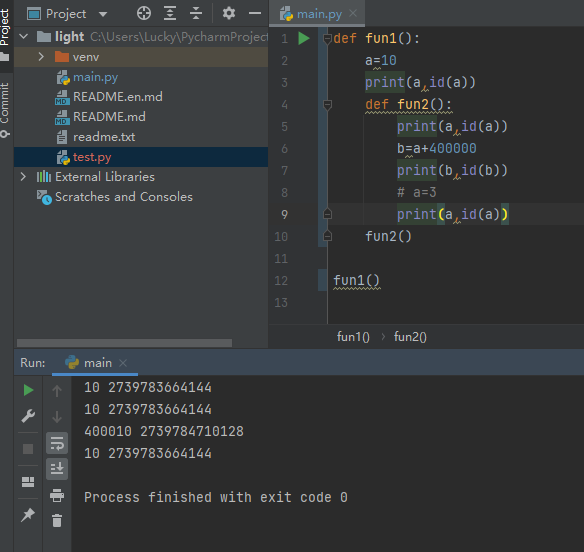The height and width of the screenshot is (552, 584).
Task: Print console output with printer icon
Action: 57,495
